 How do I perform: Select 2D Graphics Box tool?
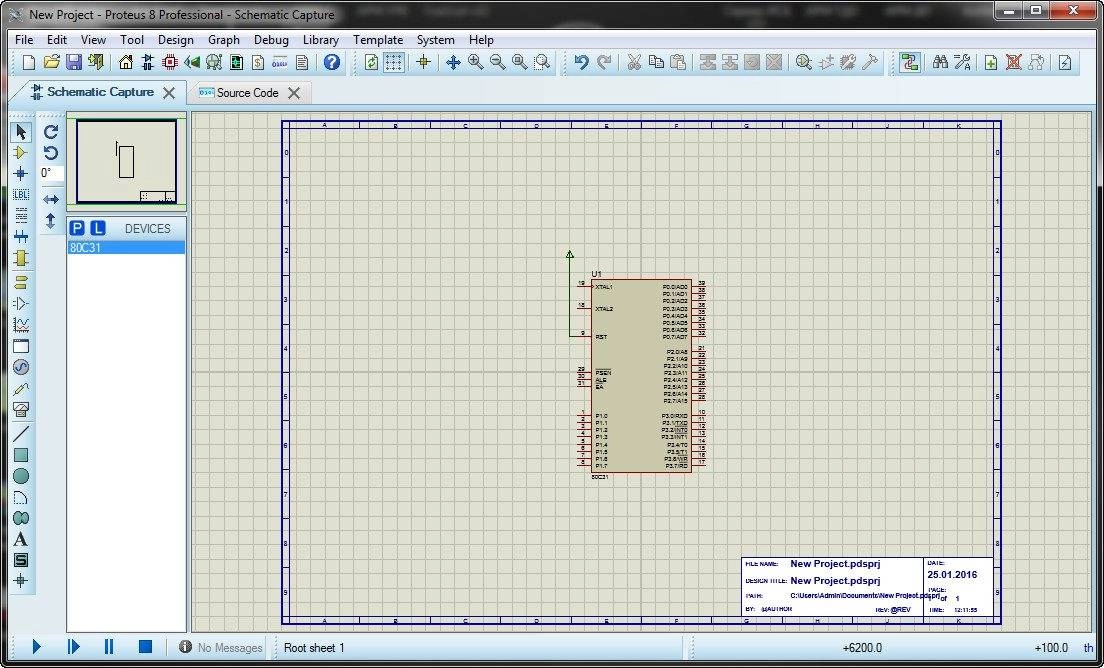pos(21,455)
